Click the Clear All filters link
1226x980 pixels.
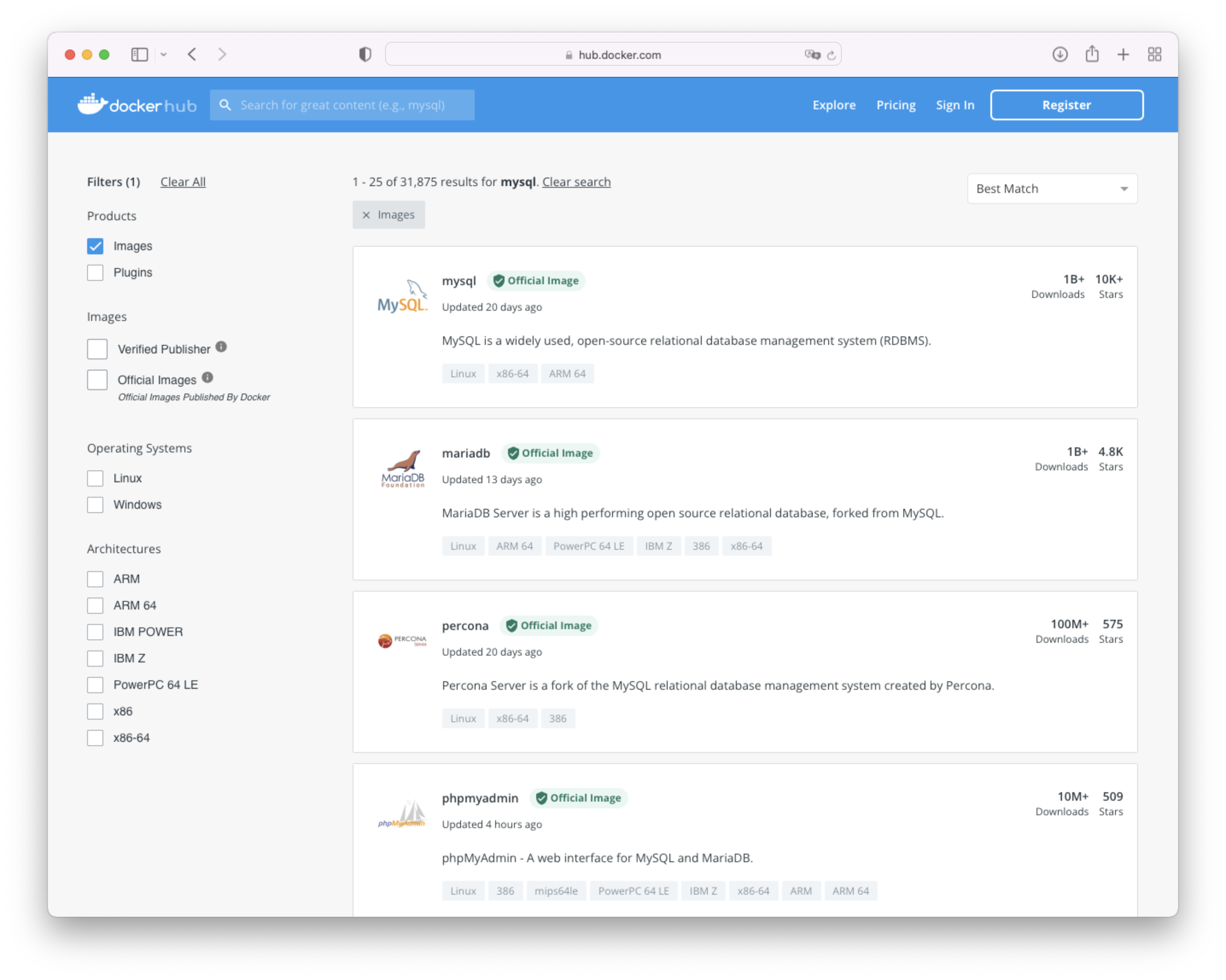point(183,182)
